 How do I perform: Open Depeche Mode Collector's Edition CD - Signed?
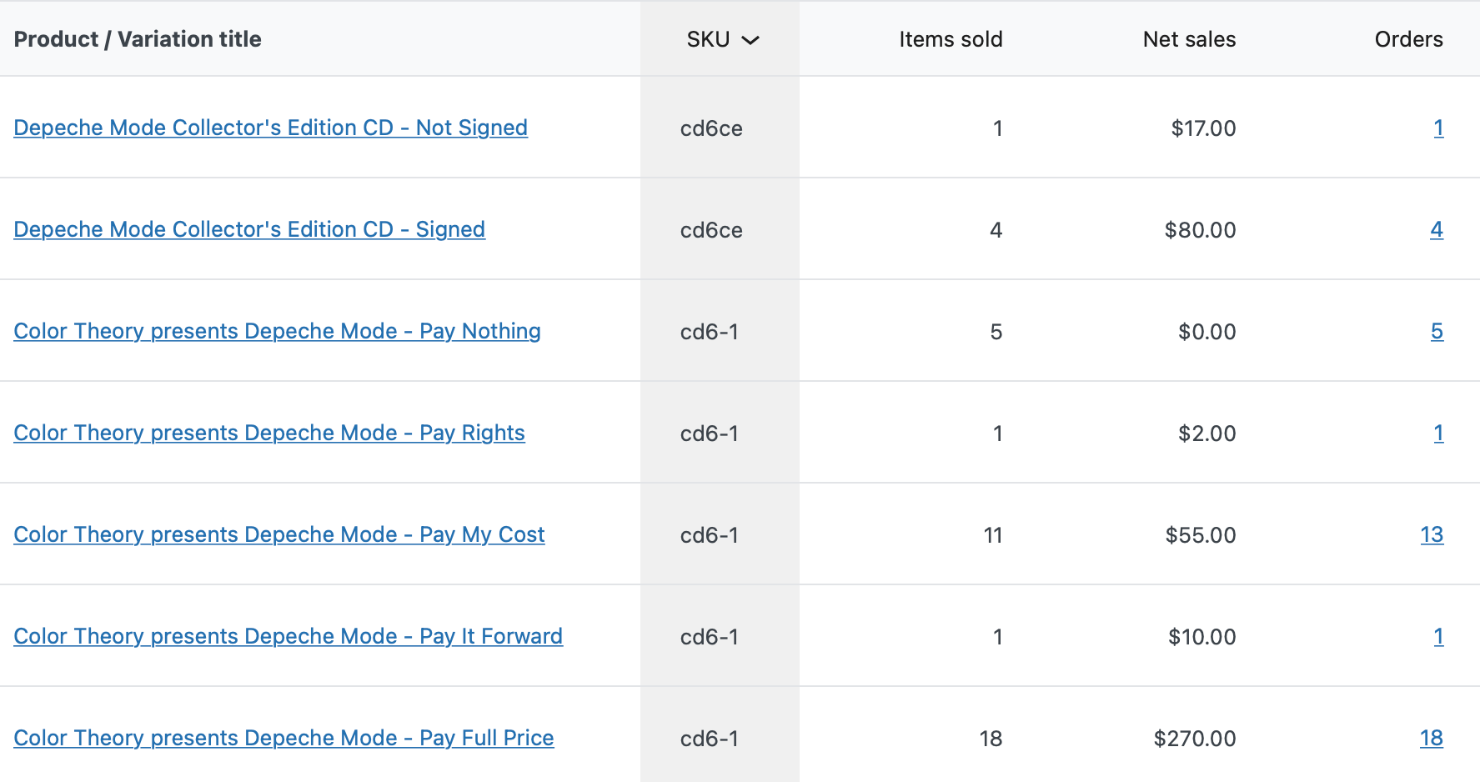pyautogui.click(x=249, y=230)
